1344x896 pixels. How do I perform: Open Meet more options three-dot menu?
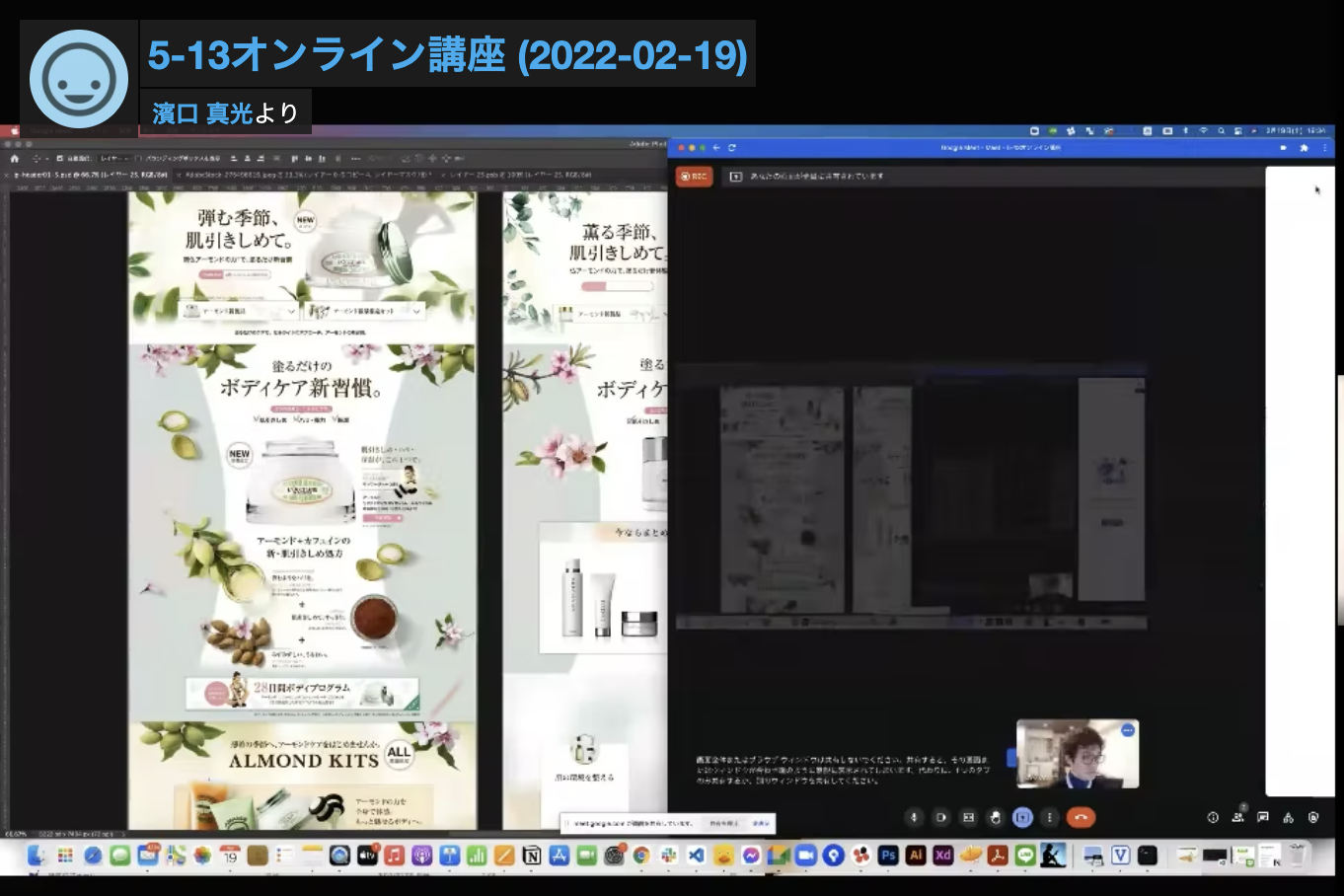1049,817
